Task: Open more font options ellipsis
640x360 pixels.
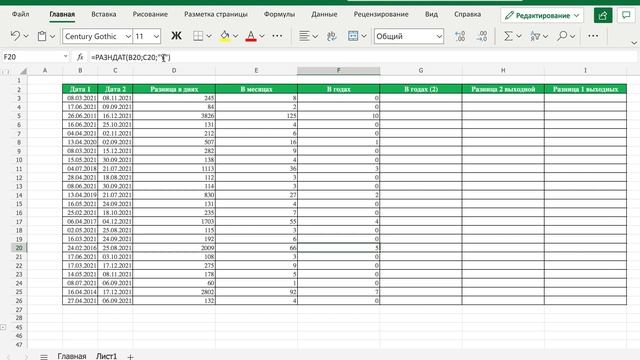Action: pyautogui.click(x=277, y=36)
